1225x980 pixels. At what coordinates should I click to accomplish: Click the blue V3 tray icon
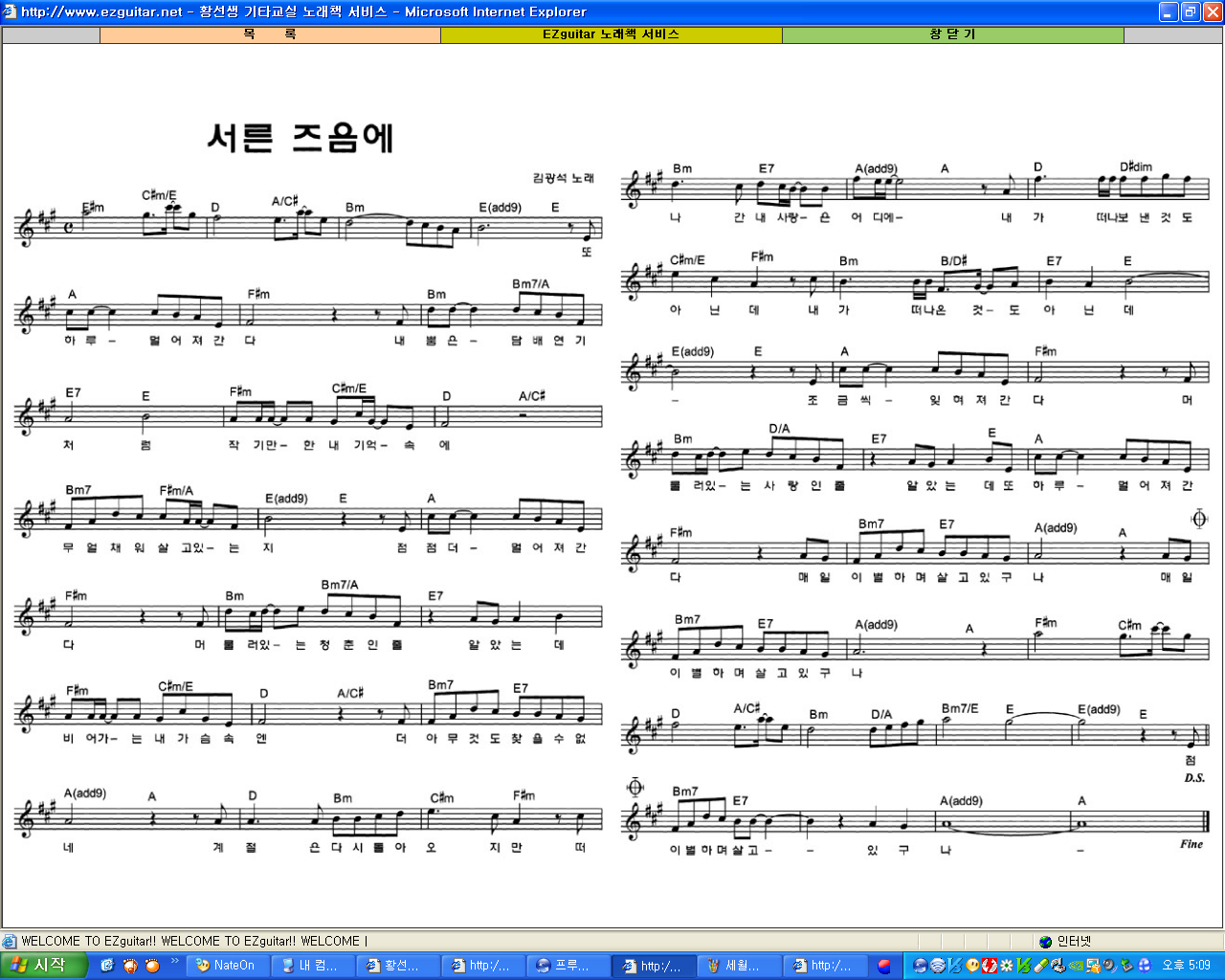[x=955, y=966]
